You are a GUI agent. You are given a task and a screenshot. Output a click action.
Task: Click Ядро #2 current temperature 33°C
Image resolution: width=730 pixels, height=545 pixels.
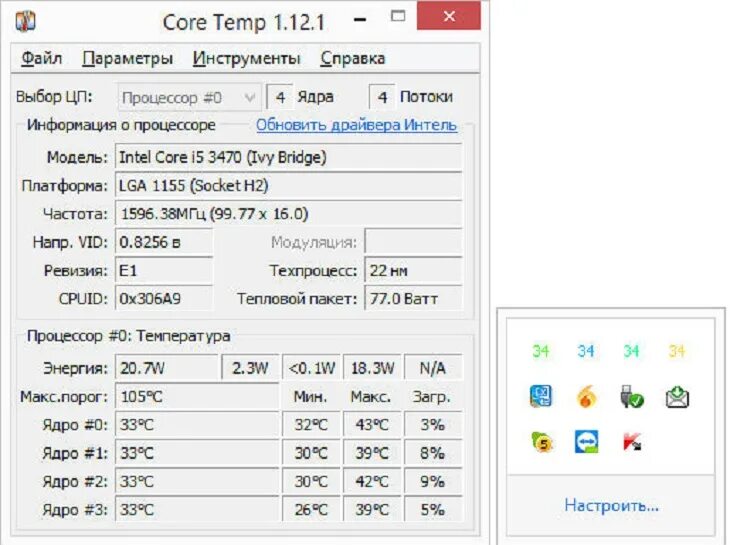(x=197, y=482)
